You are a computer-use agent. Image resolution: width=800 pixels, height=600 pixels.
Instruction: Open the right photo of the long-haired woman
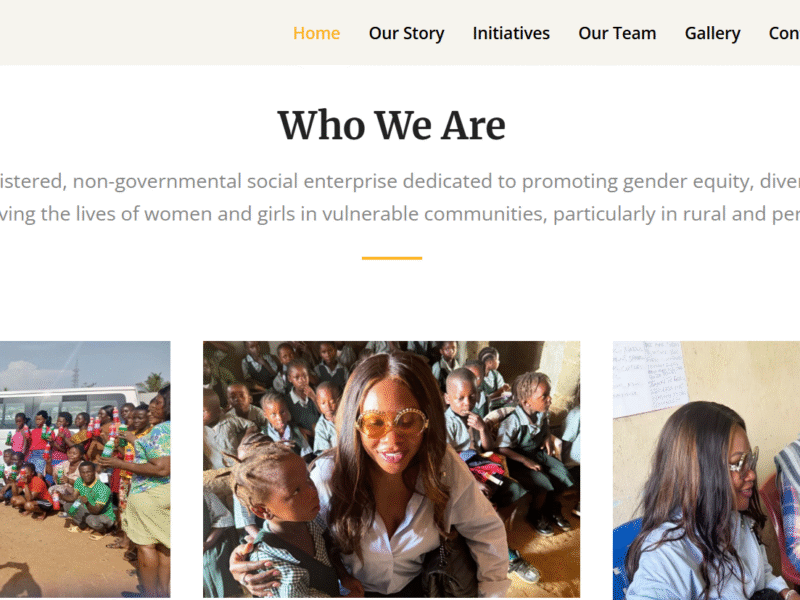coord(706,470)
